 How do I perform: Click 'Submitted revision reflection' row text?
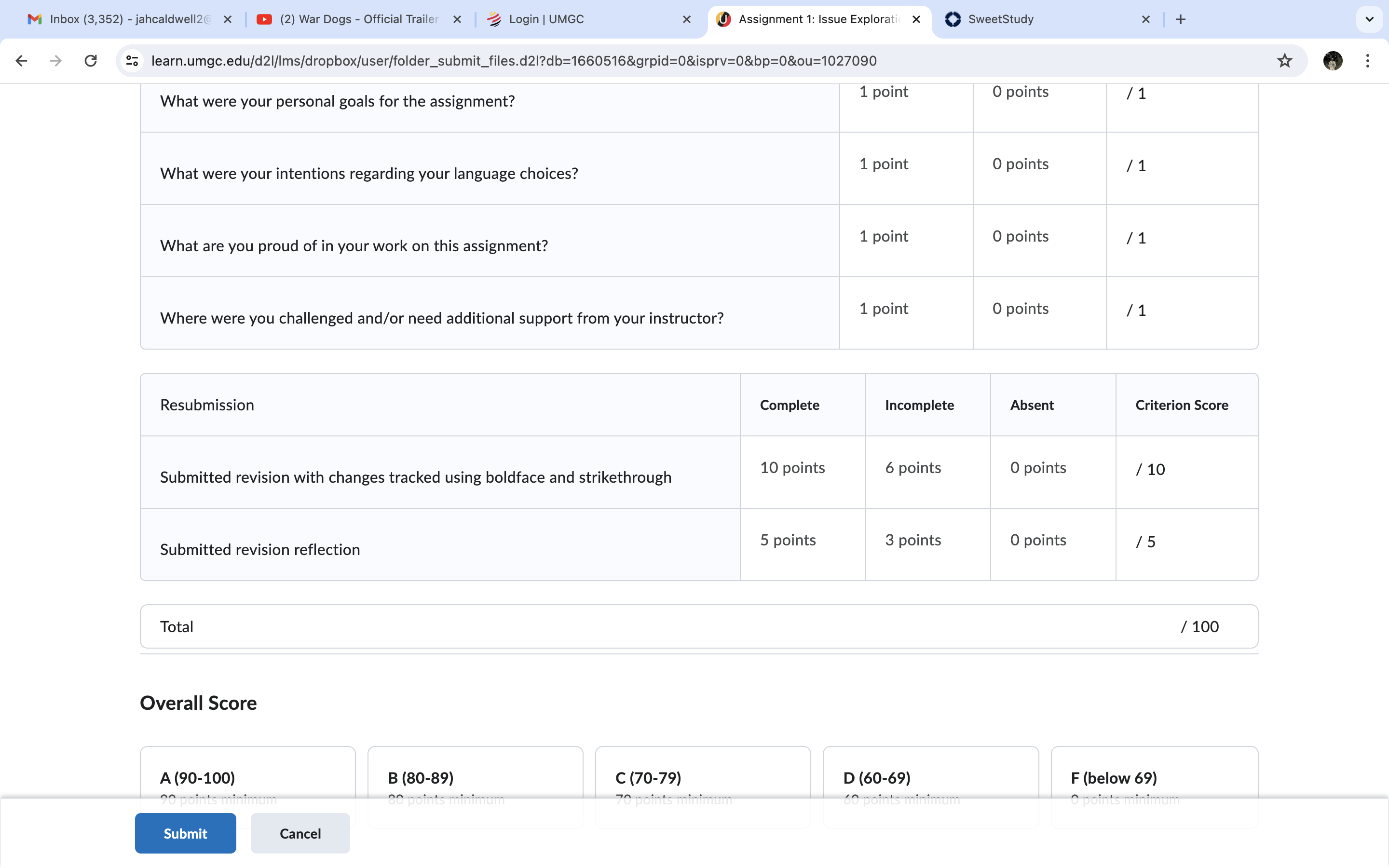coord(260,549)
